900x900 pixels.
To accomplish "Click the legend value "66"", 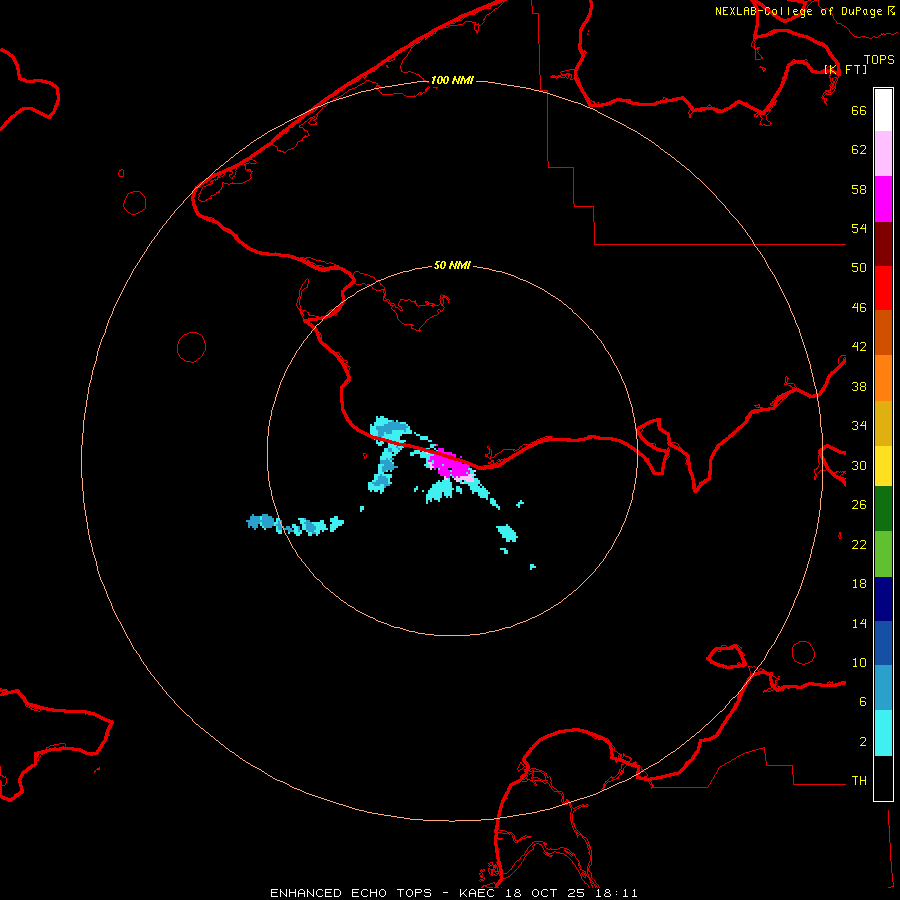I will click(859, 110).
